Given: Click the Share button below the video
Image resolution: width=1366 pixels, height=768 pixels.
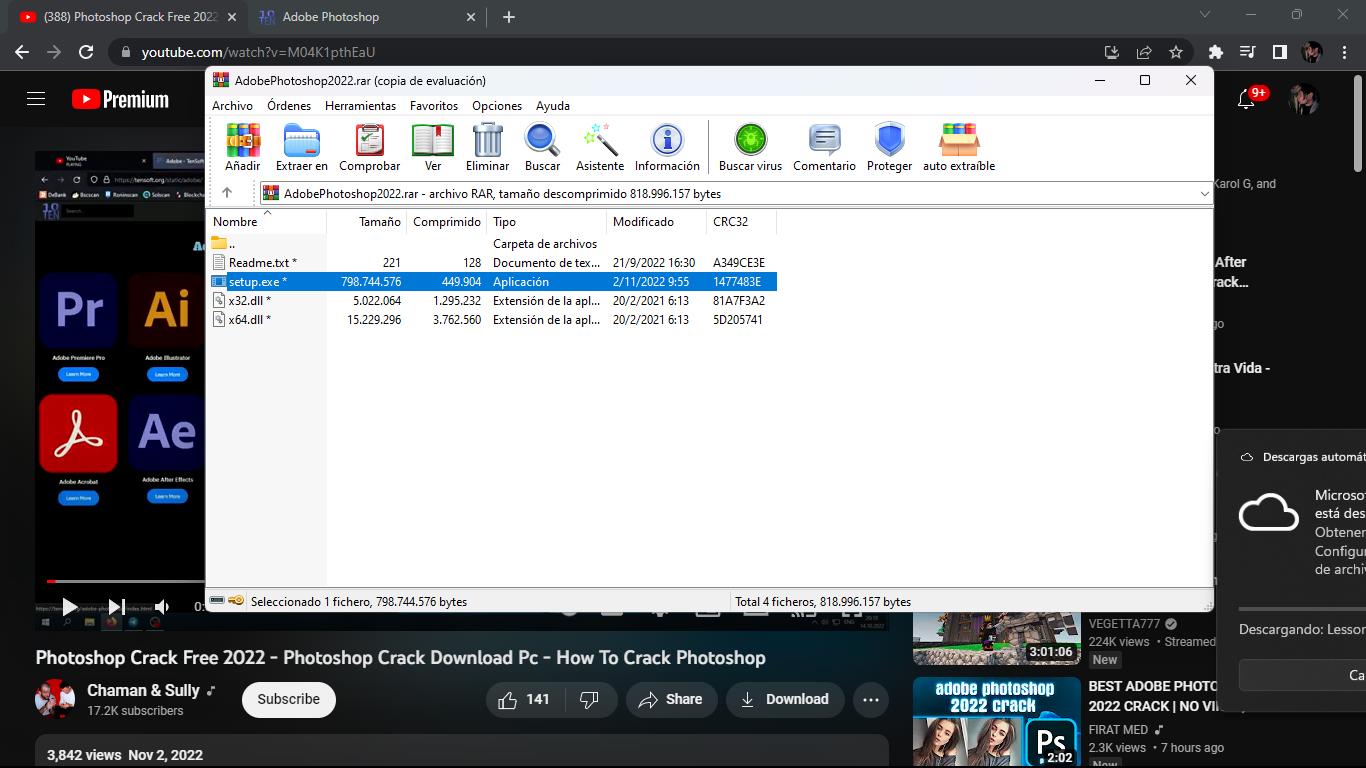Looking at the screenshot, I should point(670,700).
